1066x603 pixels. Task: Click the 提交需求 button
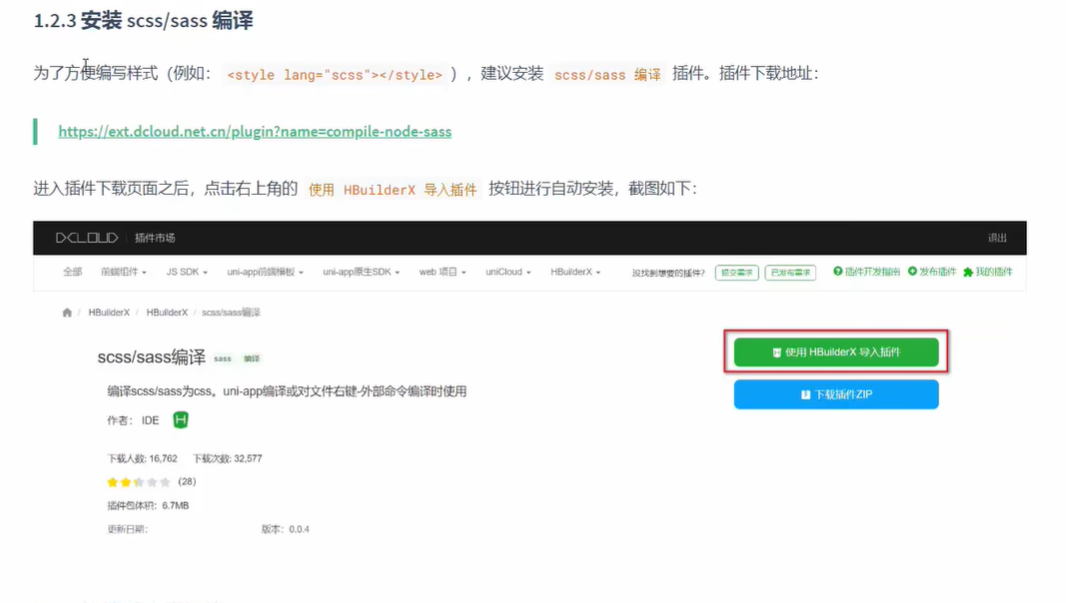pyautogui.click(x=737, y=273)
